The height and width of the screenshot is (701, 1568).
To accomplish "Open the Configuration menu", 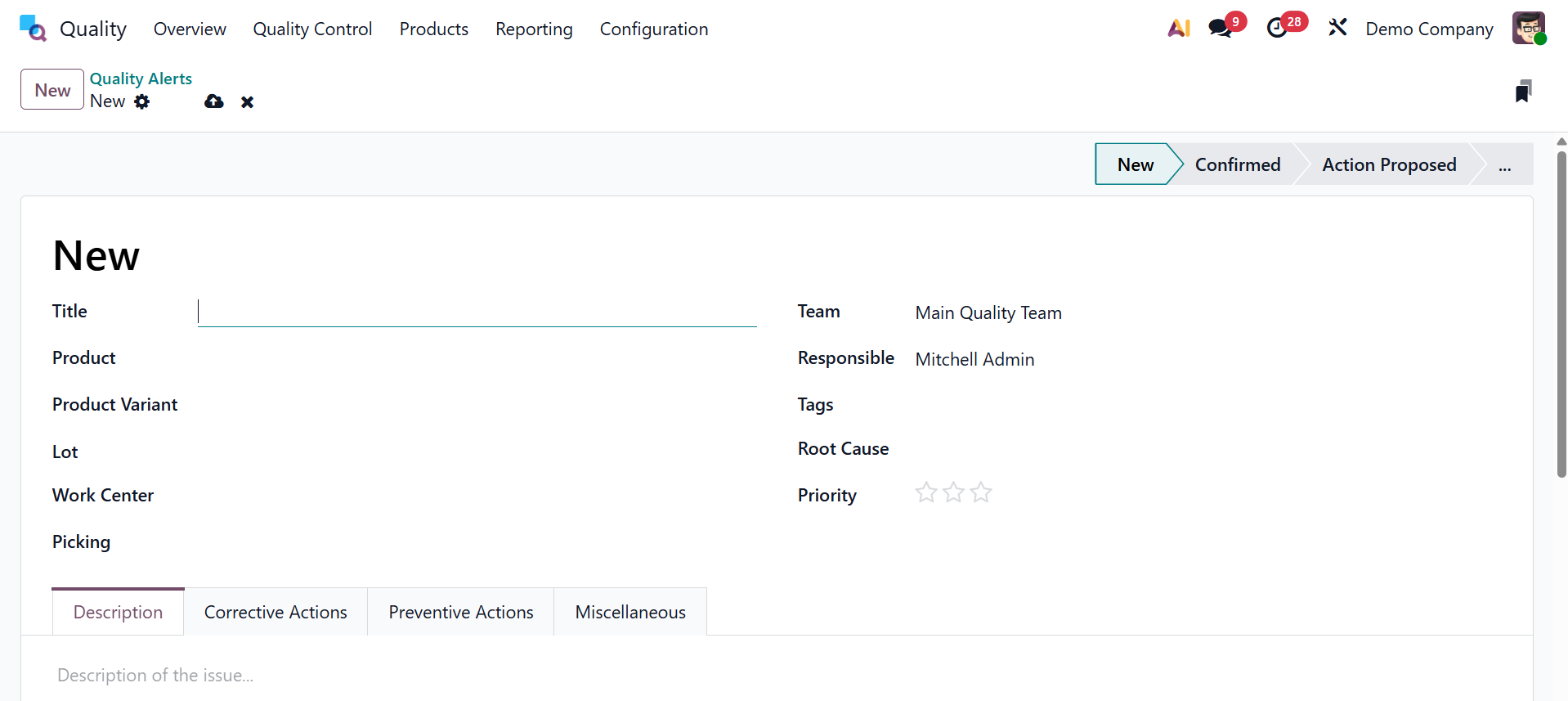I will click(x=653, y=29).
